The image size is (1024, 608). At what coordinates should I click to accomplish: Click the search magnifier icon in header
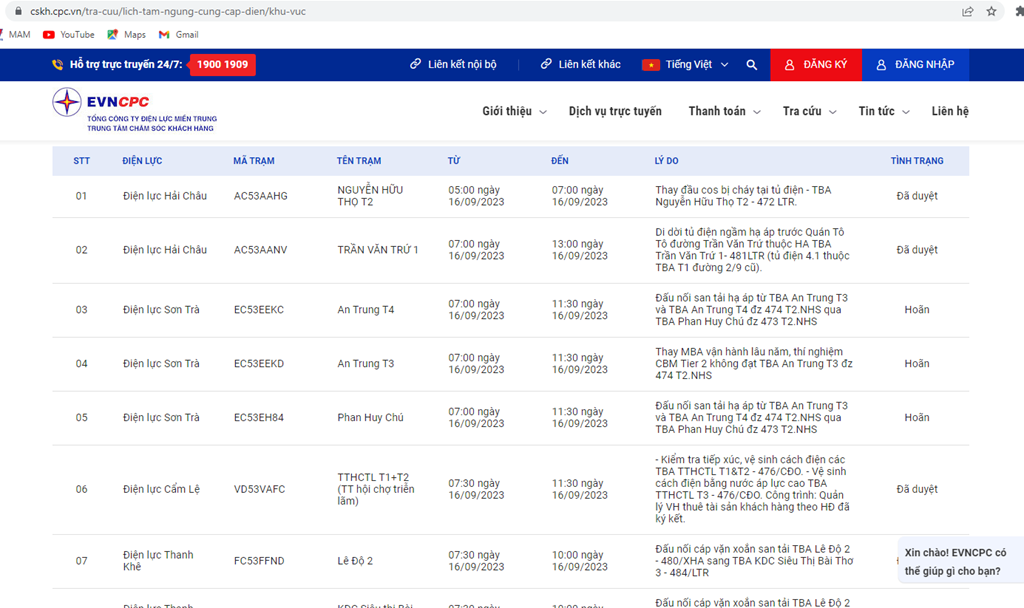[x=752, y=65]
